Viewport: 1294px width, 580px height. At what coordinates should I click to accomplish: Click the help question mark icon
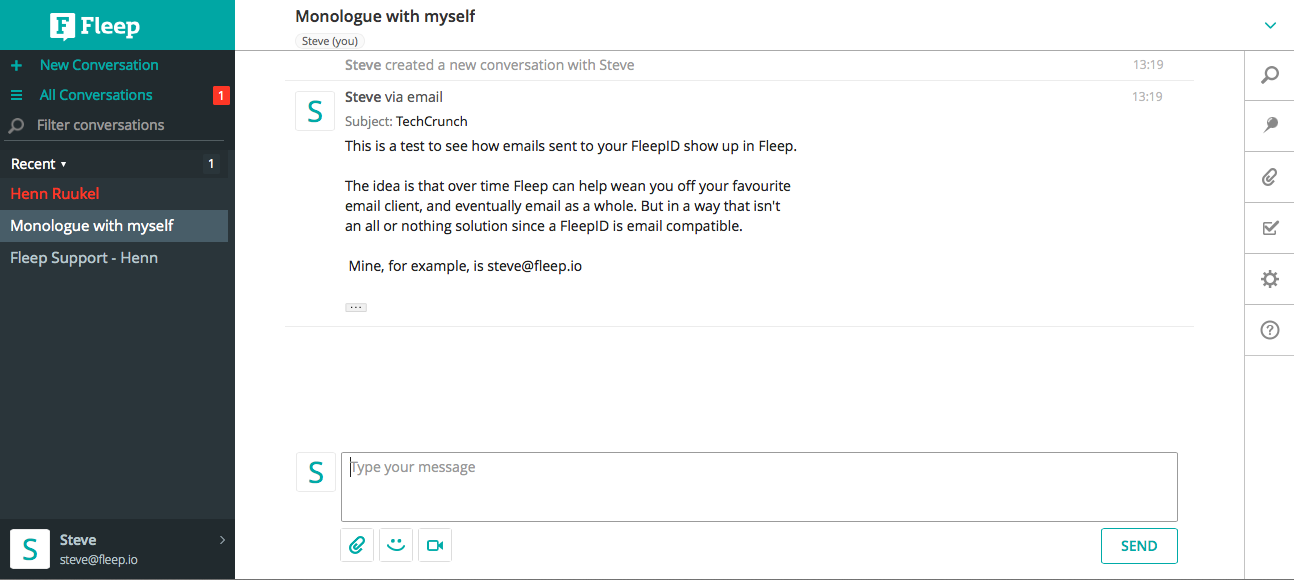tap(1270, 330)
